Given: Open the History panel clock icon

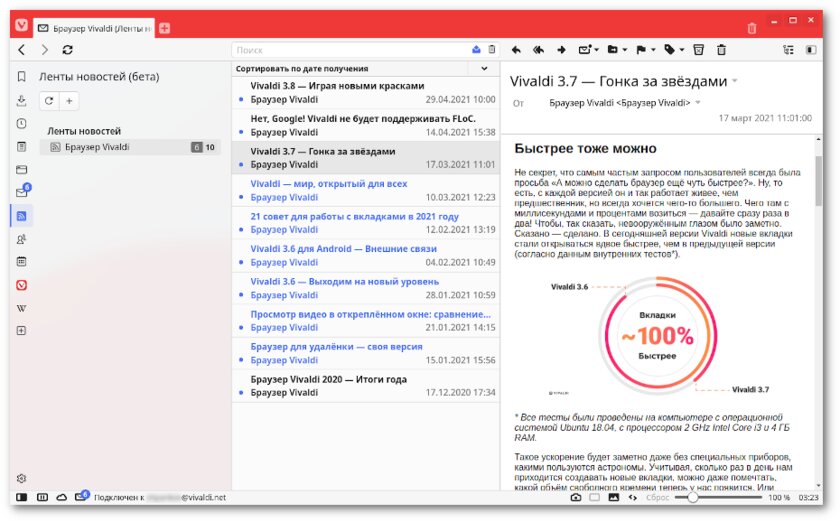Looking at the screenshot, I should pyautogui.click(x=21, y=123).
